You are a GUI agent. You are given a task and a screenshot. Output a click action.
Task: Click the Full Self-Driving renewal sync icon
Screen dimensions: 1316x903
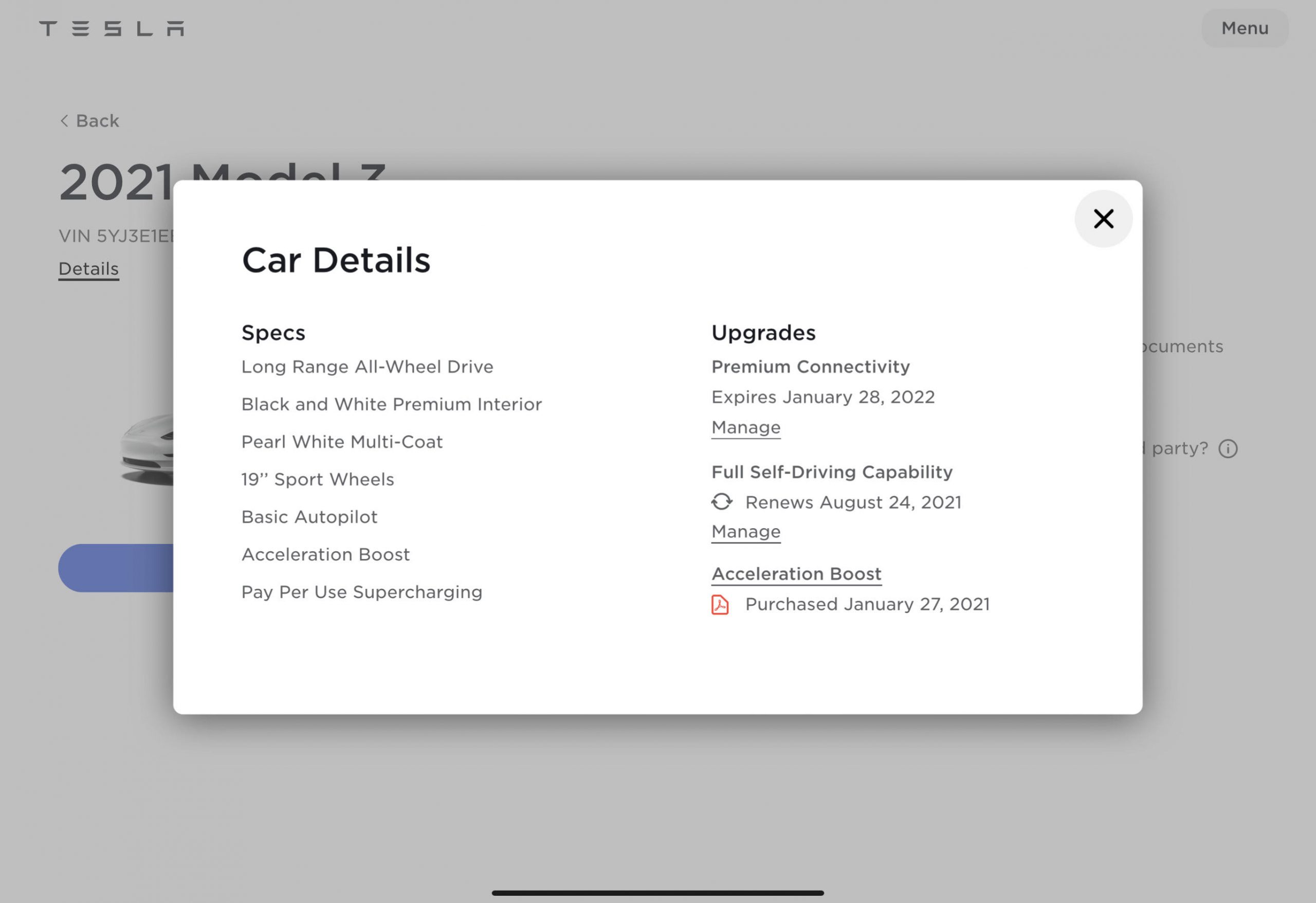pos(721,502)
